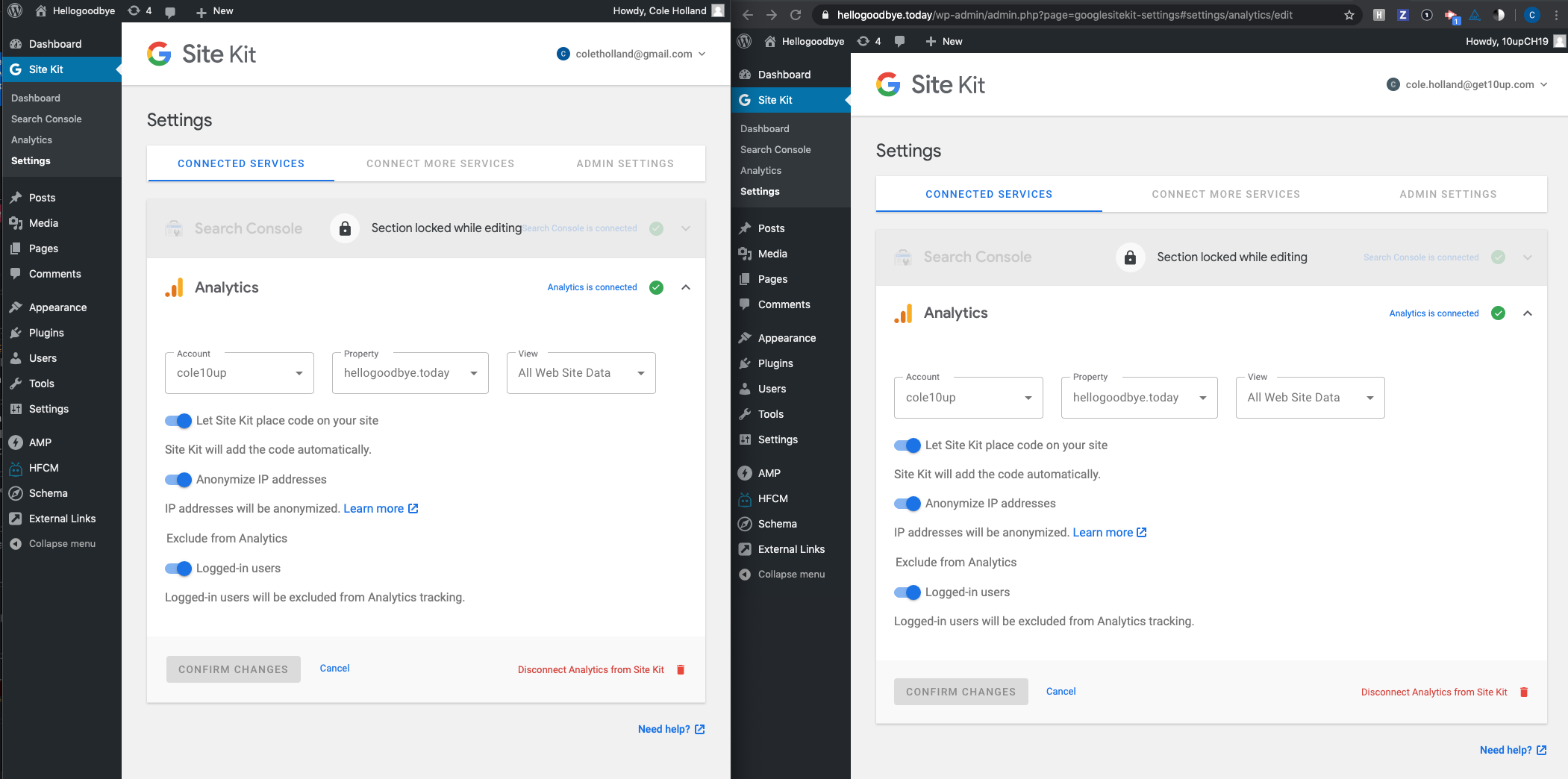Viewport: 1568px width, 779px height.
Task: Toggle Logged-in users exclusion in right window
Action: coord(908,592)
